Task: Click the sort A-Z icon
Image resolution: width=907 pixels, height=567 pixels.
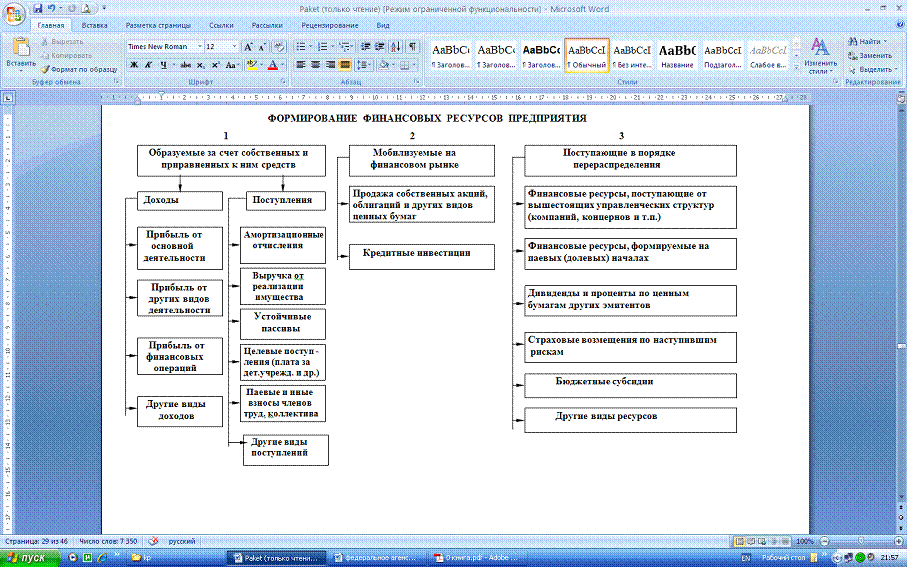Action: (396, 46)
